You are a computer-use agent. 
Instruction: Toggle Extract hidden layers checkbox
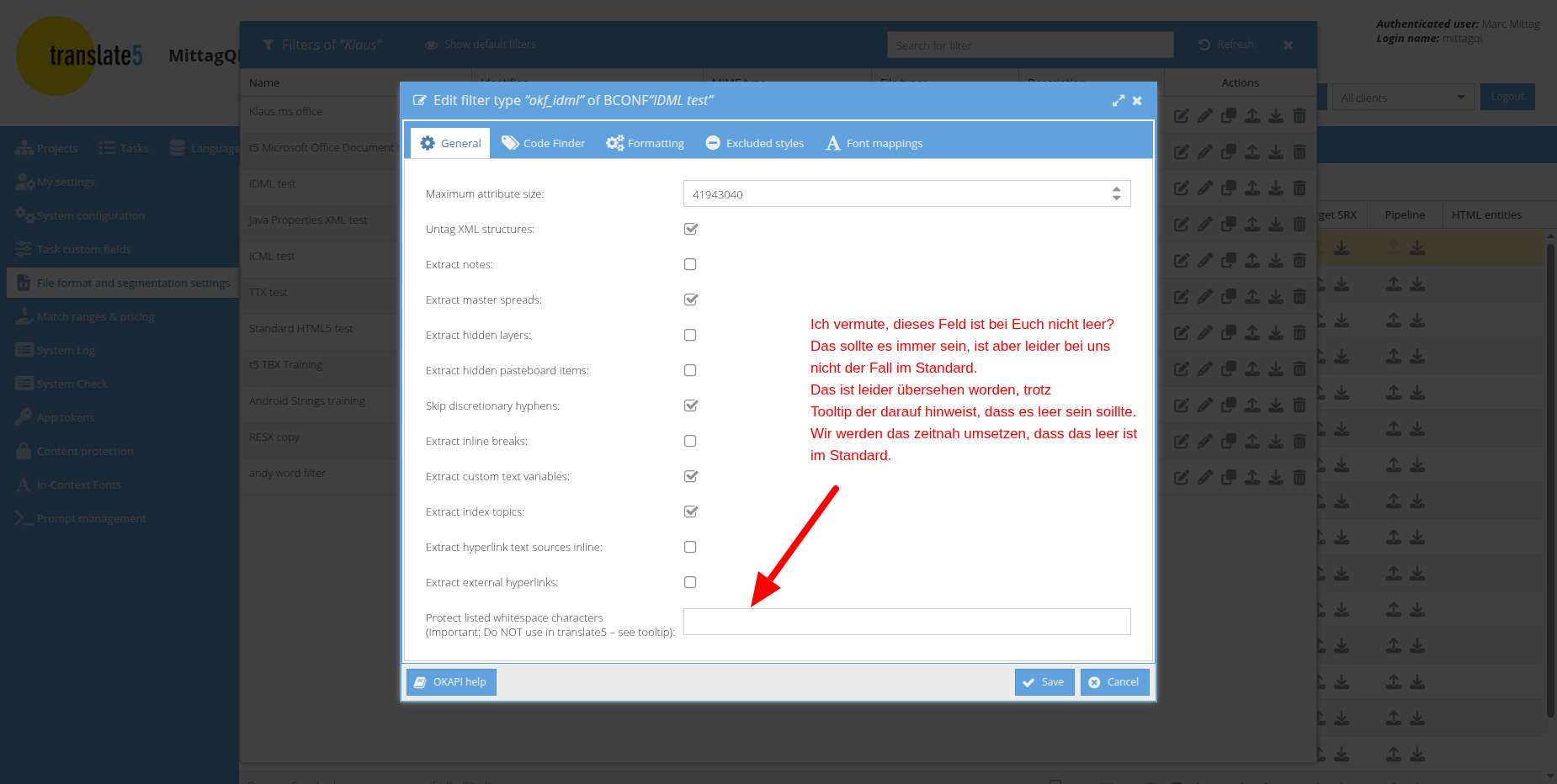tap(690, 335)
